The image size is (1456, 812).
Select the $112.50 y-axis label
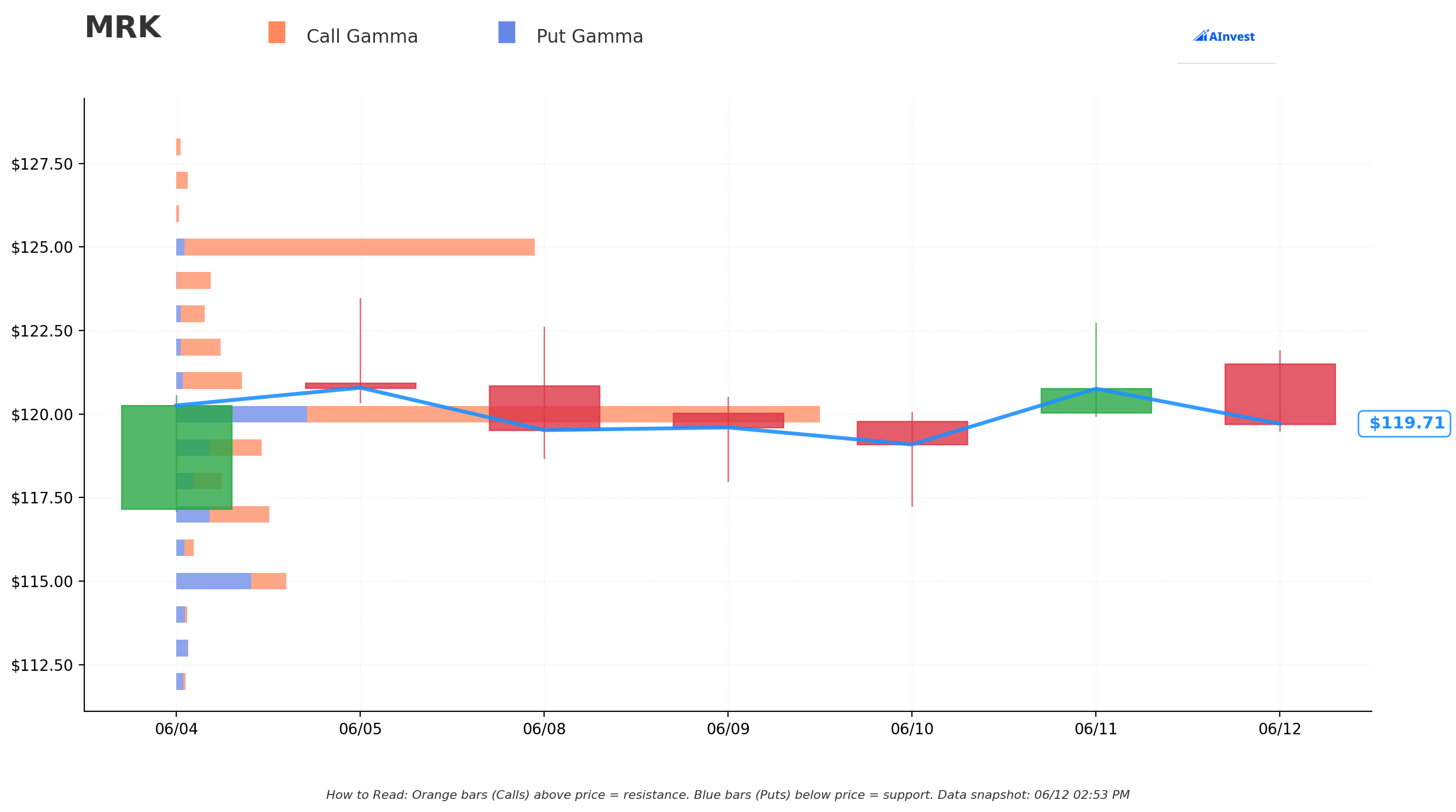42,665
